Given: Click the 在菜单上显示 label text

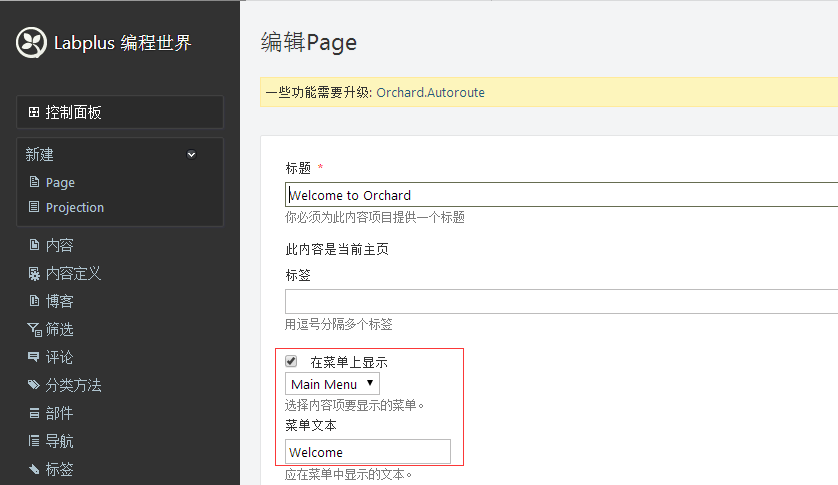Looking at the screenshot, I should tap(349, 362).
